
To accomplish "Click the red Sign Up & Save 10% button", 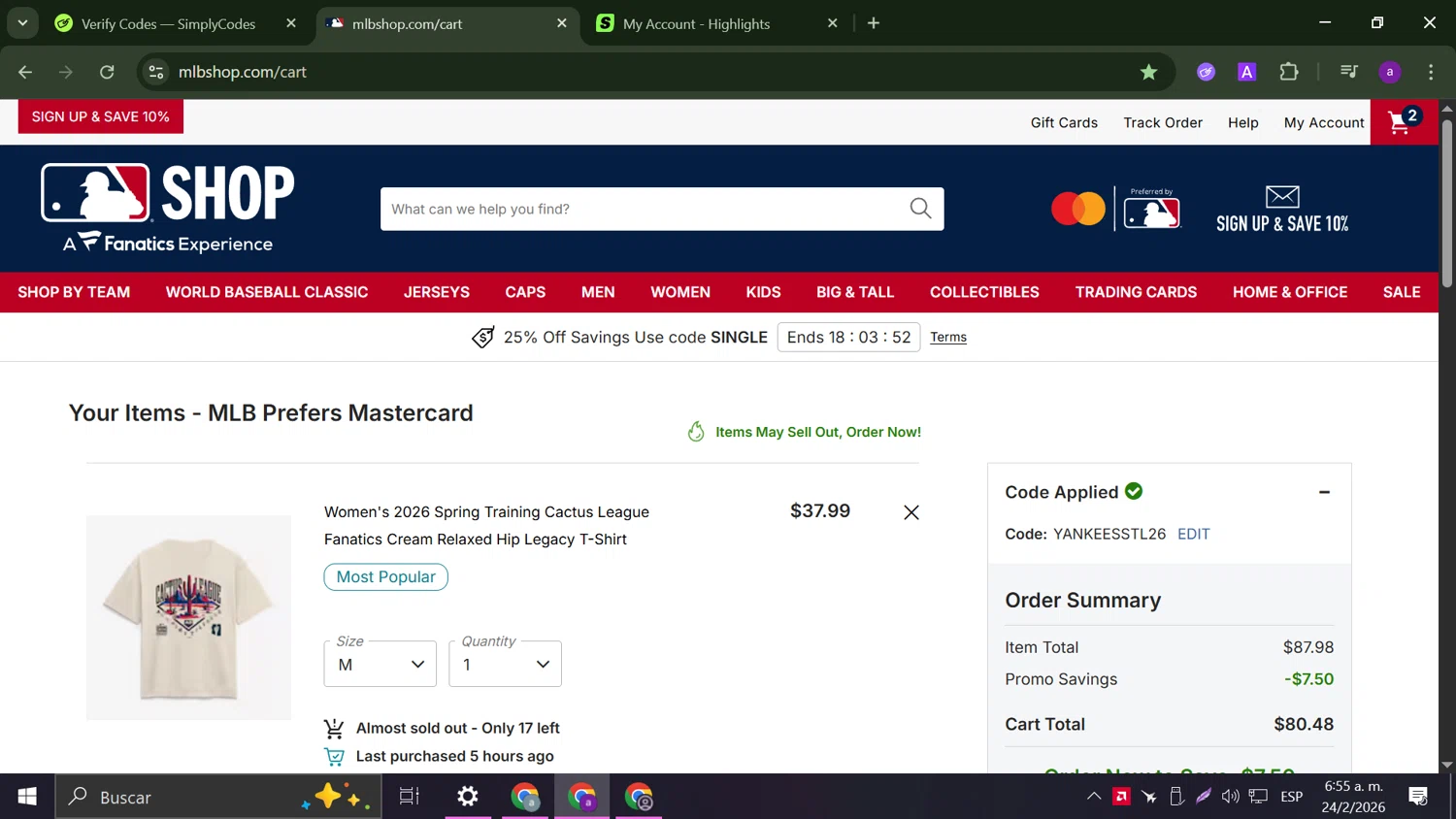I will coord(101,116).
